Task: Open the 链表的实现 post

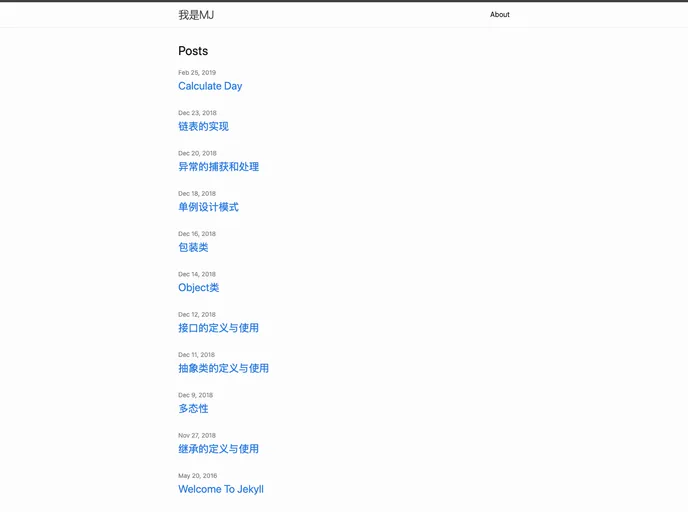Action: pos(203,126)
